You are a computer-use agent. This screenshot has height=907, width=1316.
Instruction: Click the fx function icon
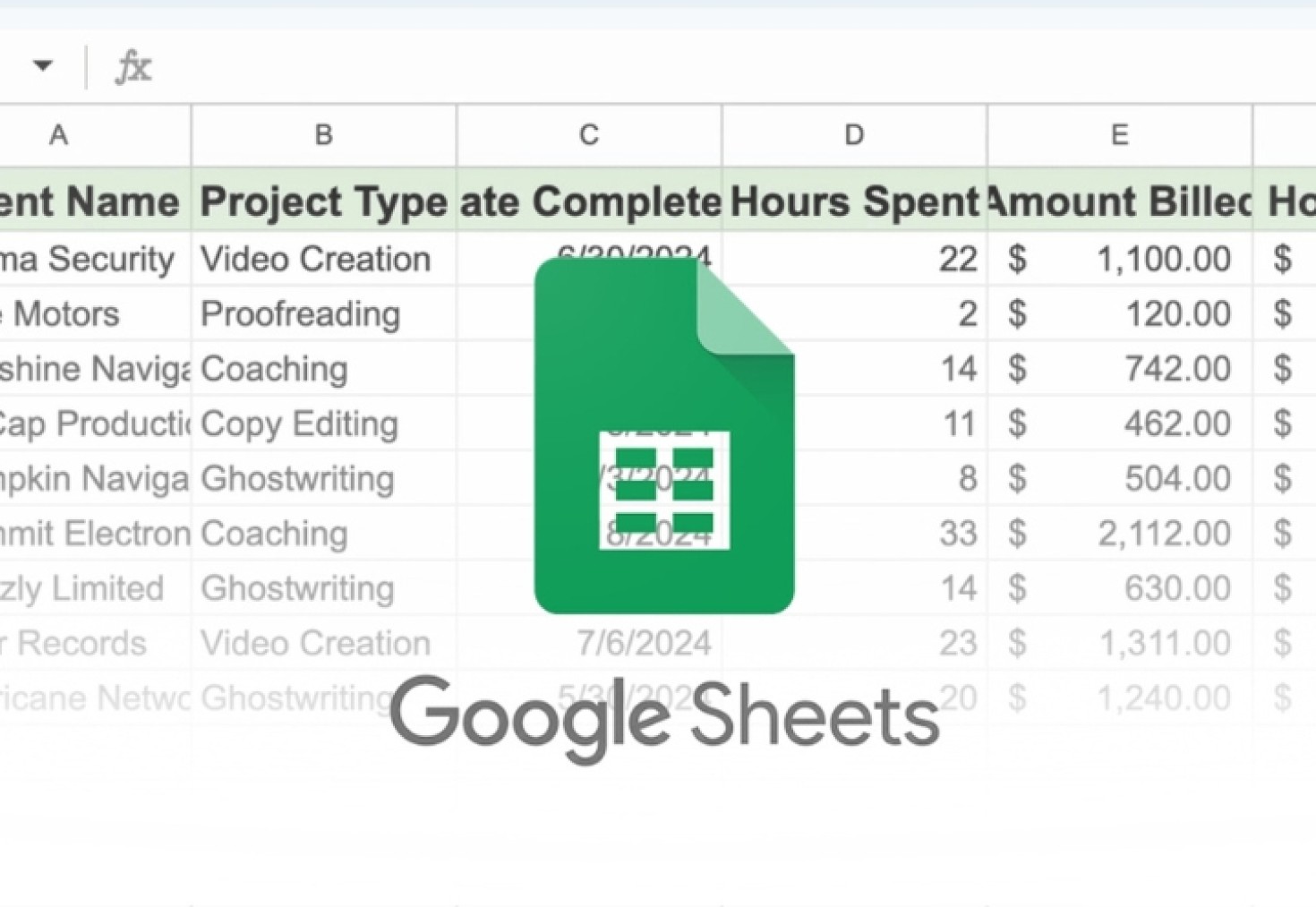point(132,67)
